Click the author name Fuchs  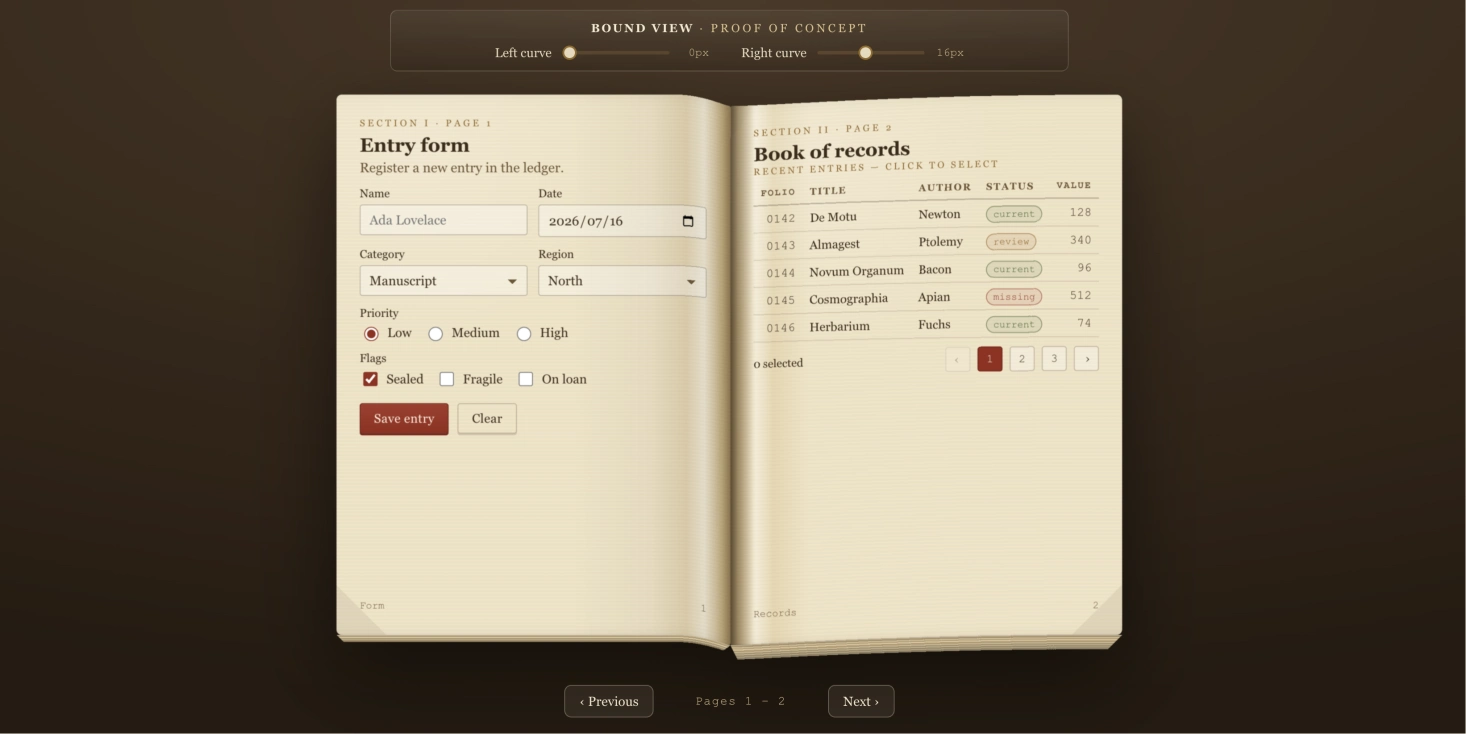[934, 325]
